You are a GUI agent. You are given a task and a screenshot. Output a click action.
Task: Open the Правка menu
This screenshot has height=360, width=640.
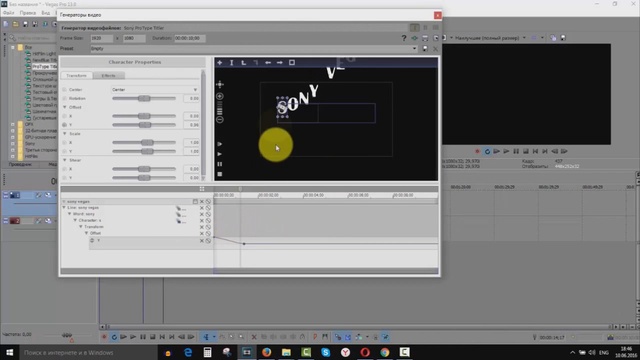pos(28,13)
